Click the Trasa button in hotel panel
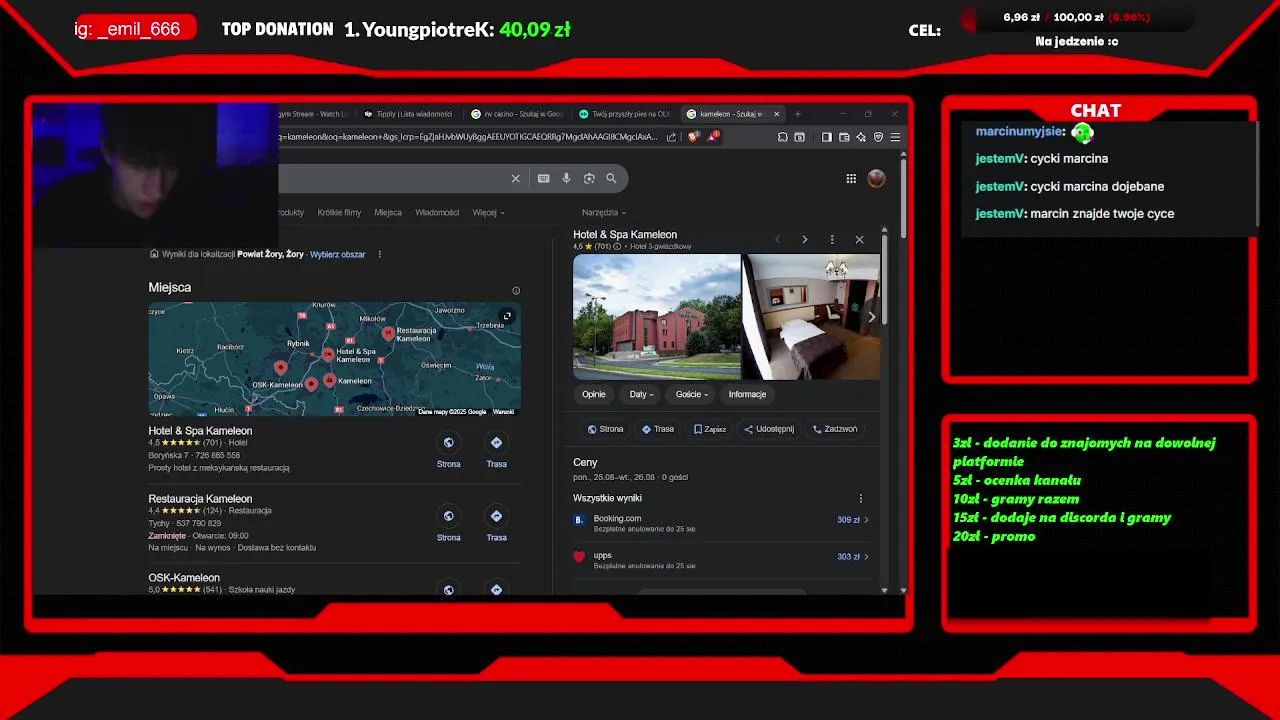Viewport: 1280px width, 720px height. click(658, 429)
